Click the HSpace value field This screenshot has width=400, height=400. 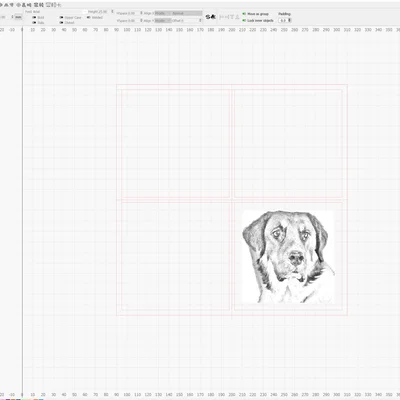coord(132,13)
